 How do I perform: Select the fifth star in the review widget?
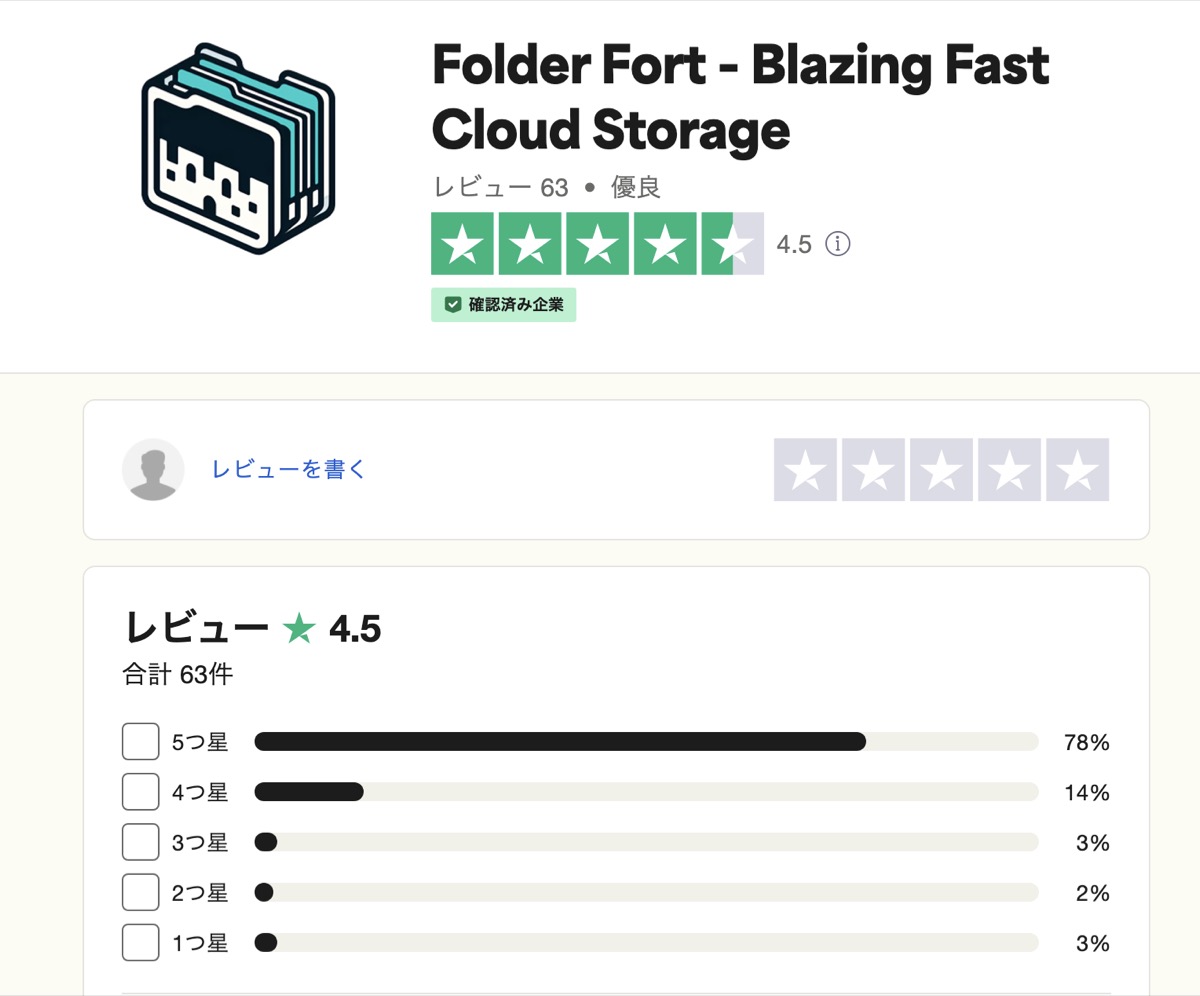[x=1077, y=470]
